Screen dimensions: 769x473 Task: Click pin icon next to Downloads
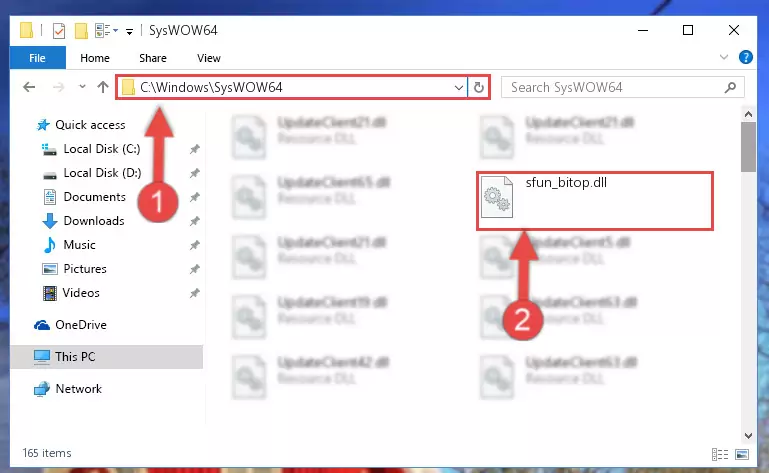[x=195, y=221]
